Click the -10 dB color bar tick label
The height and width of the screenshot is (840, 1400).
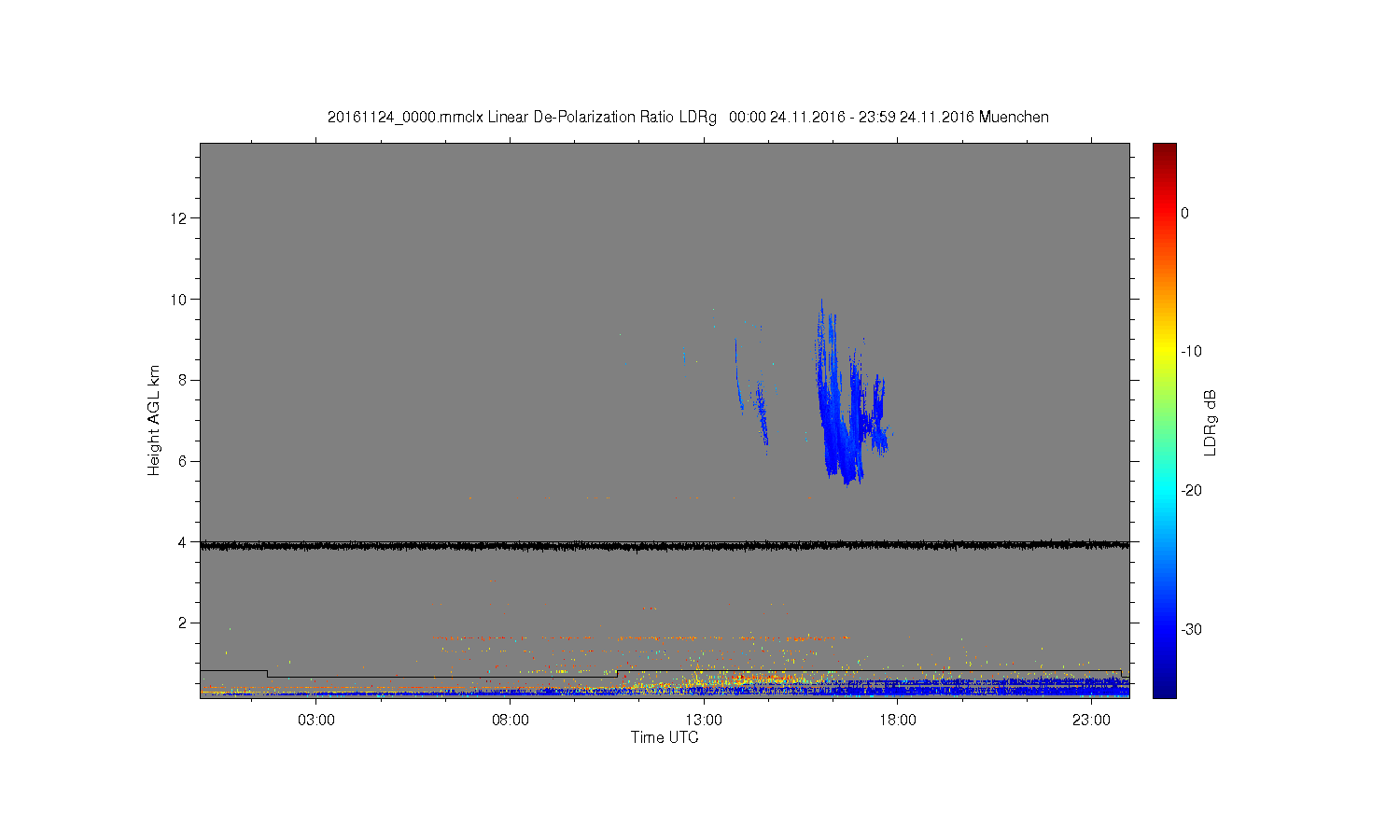1191,352
